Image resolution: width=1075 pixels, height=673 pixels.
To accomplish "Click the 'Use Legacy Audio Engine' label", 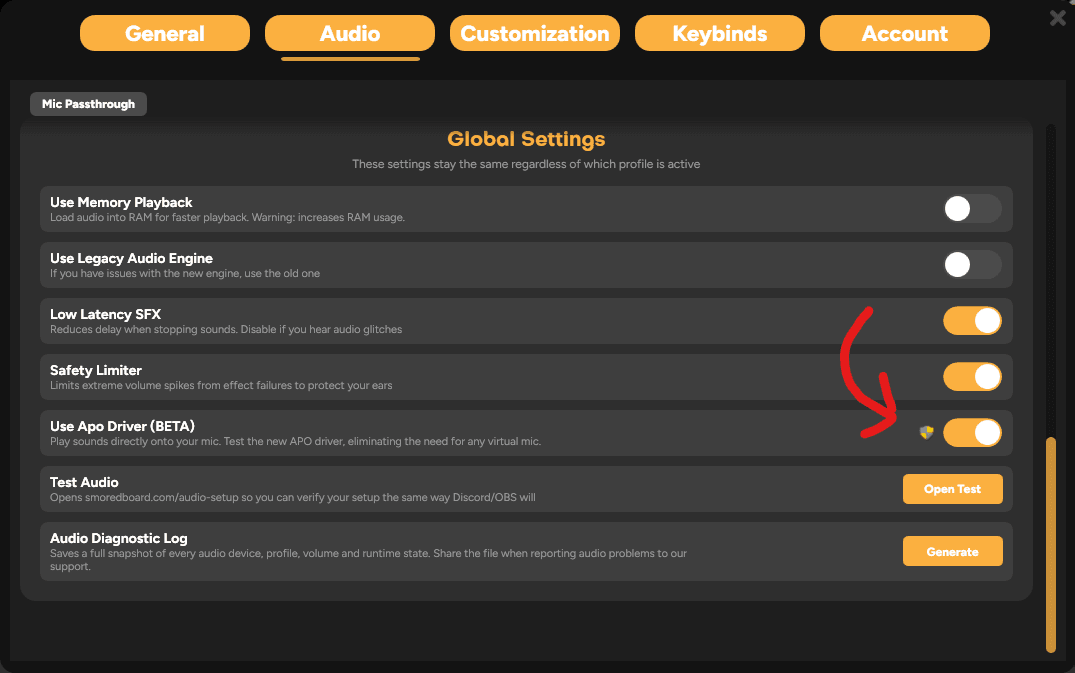I will coord(131,258).
